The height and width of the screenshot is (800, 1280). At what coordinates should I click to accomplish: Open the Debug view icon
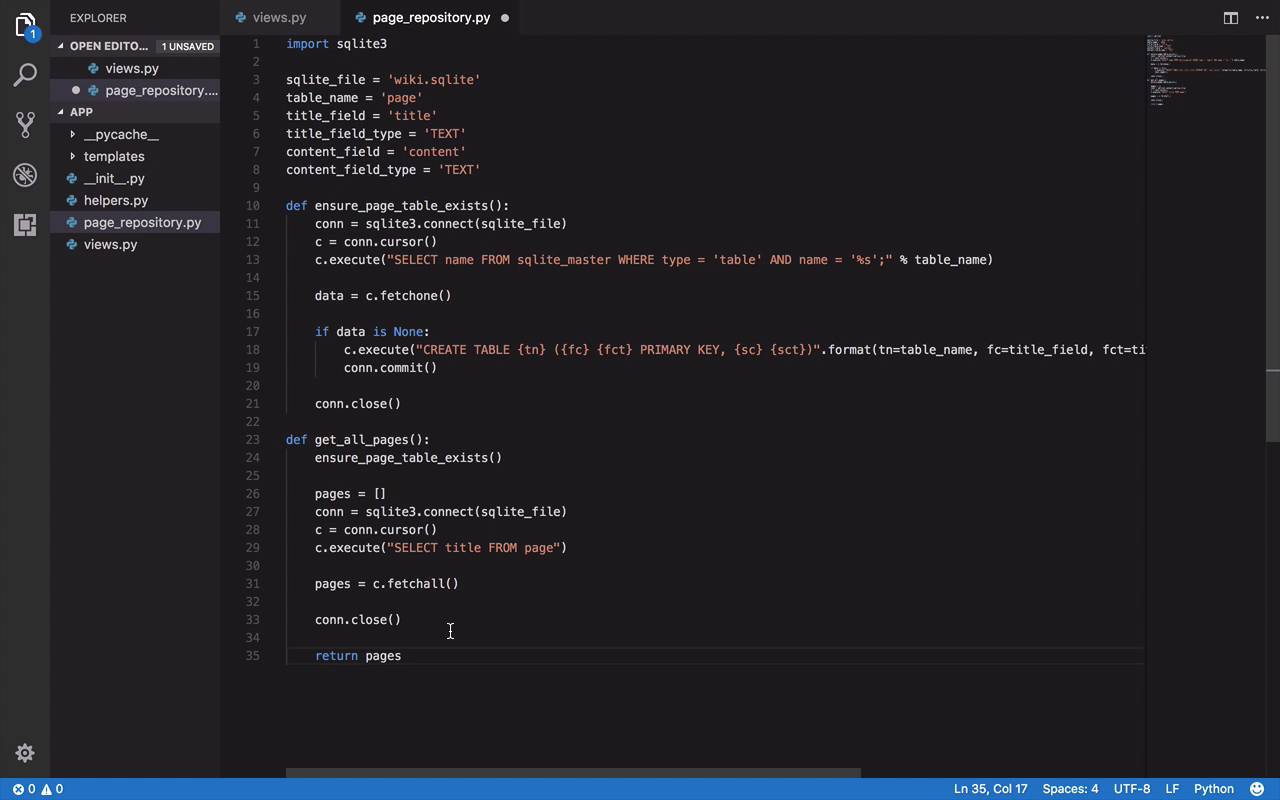click(25, 175)
